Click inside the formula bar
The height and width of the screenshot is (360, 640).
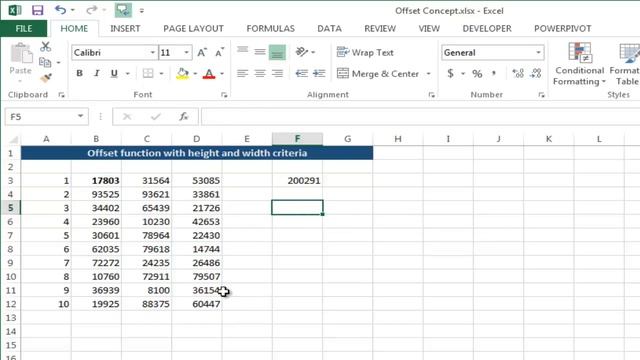click(420, 117)
